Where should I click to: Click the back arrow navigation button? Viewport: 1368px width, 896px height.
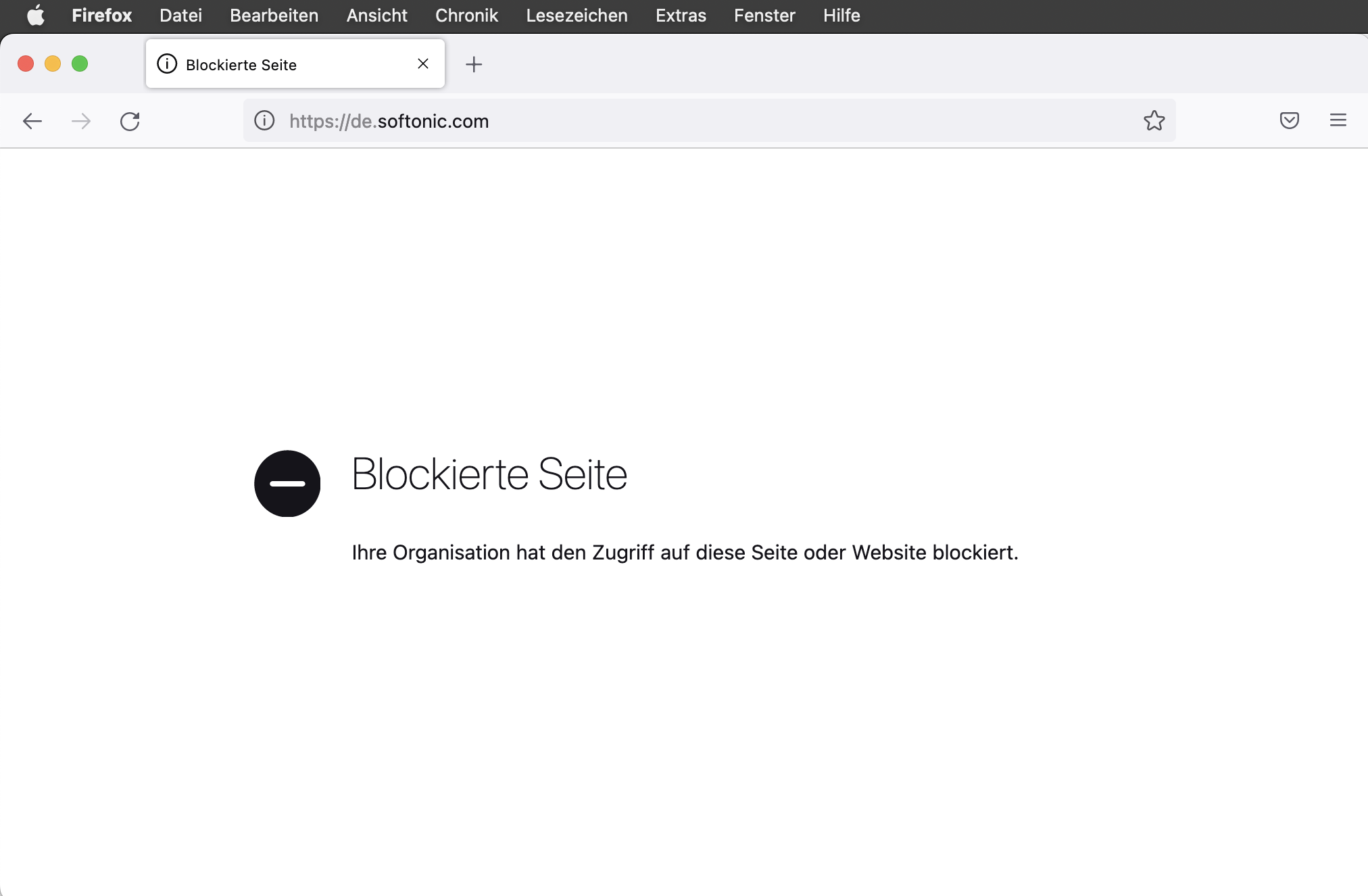click(x=32, y=121)
